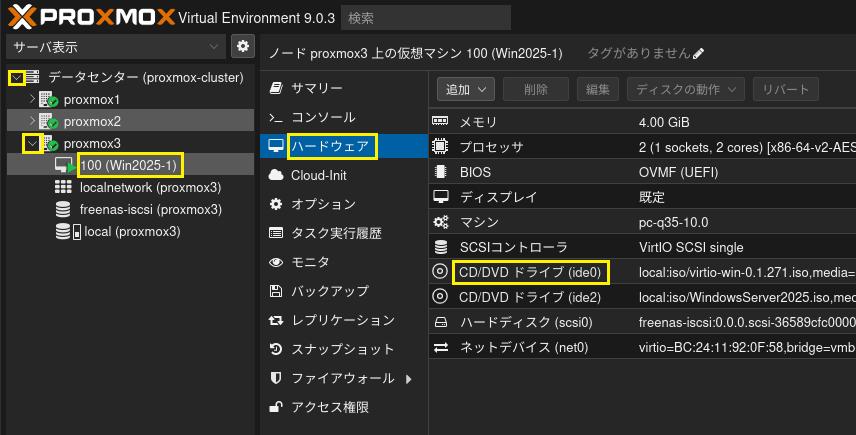Select local (proxmox3) in tree

coord(132,231)
